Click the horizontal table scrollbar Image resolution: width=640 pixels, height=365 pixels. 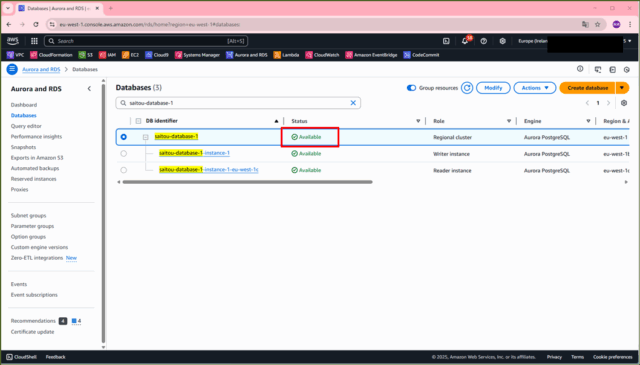click(247, 182)
